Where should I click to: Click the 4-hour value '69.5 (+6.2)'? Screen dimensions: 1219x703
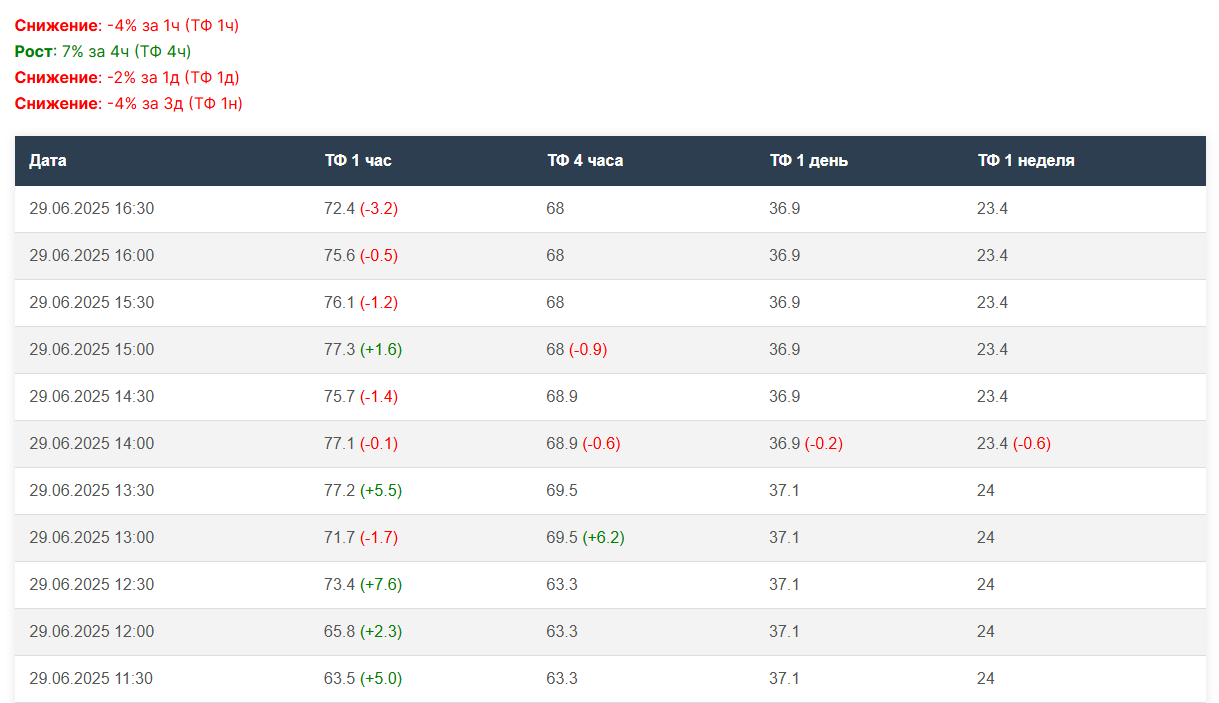pos(585,537)
